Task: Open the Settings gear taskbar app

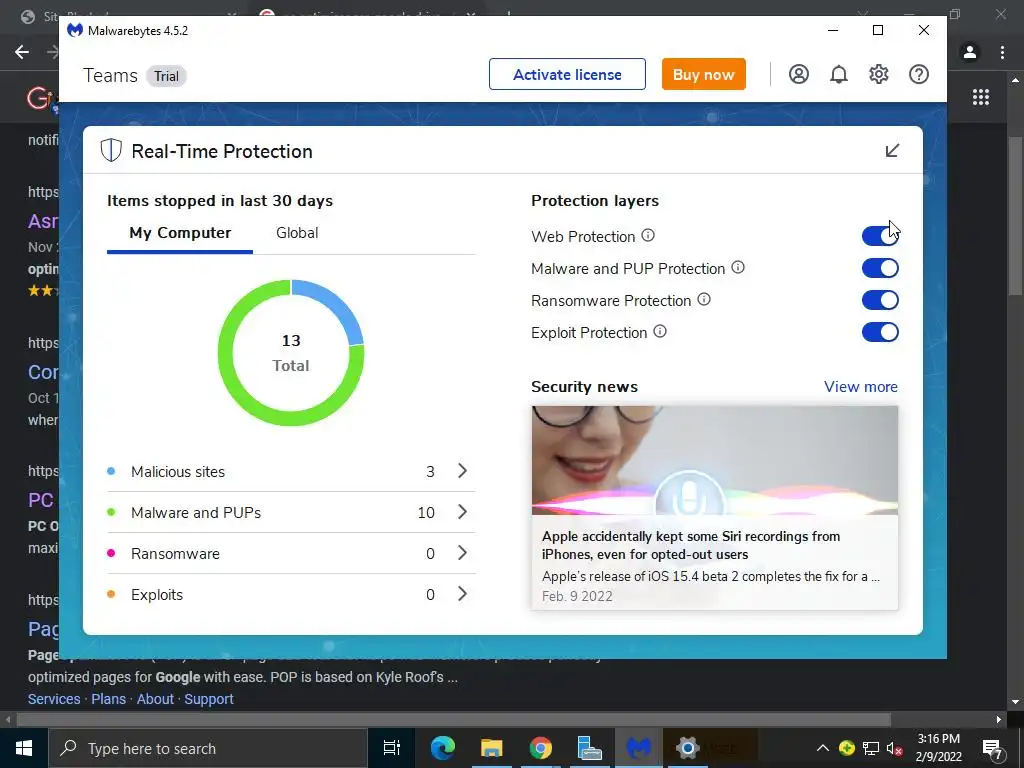Action: pyautogui.click(x=687, y=748)
